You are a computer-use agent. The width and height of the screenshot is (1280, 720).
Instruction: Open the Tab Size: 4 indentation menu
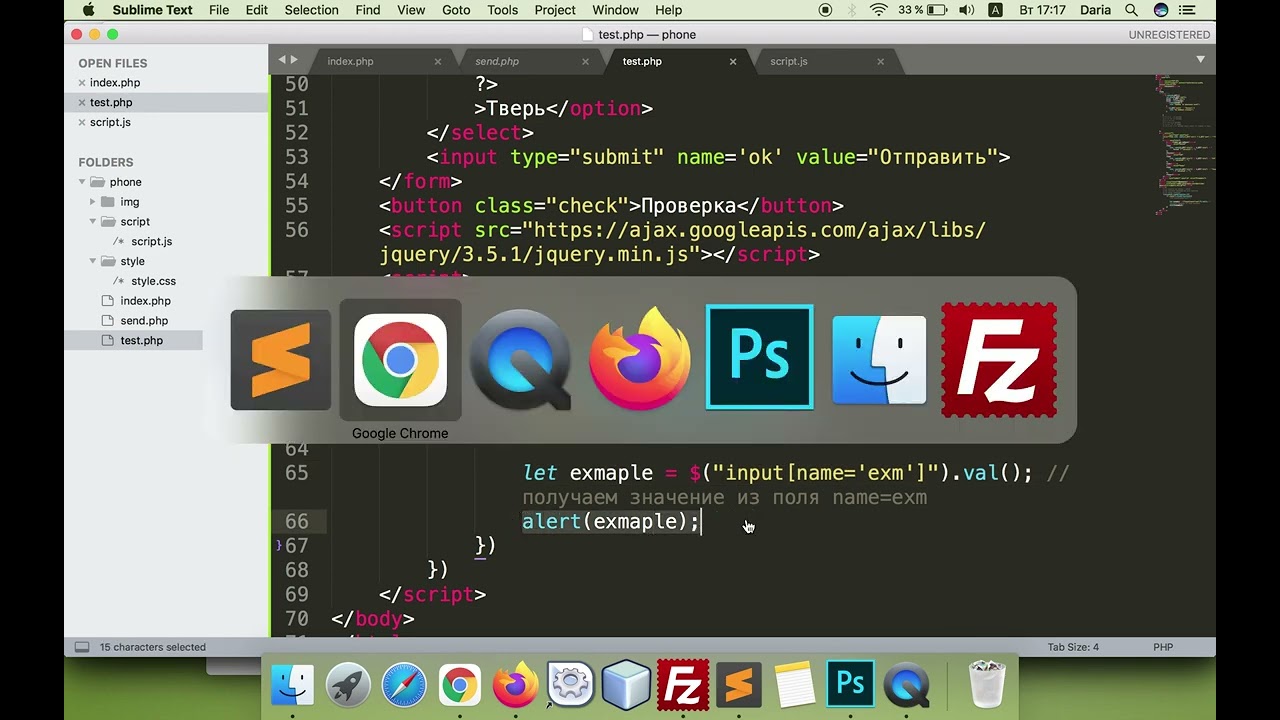coord(1073,647)
